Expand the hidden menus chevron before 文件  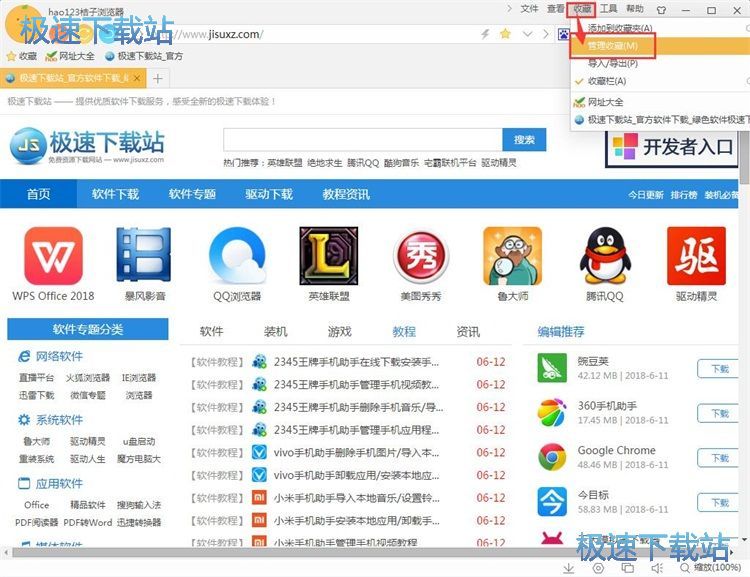tap(509, 9)
